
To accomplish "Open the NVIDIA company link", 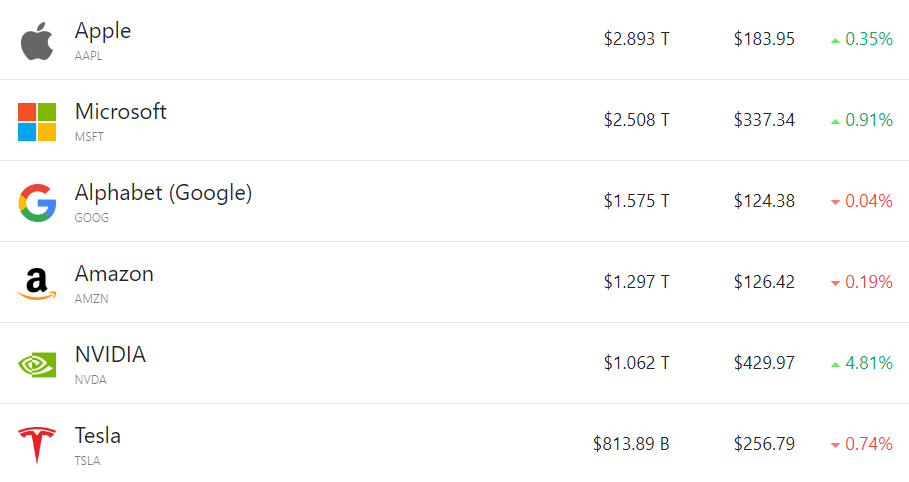I will 110,354.
